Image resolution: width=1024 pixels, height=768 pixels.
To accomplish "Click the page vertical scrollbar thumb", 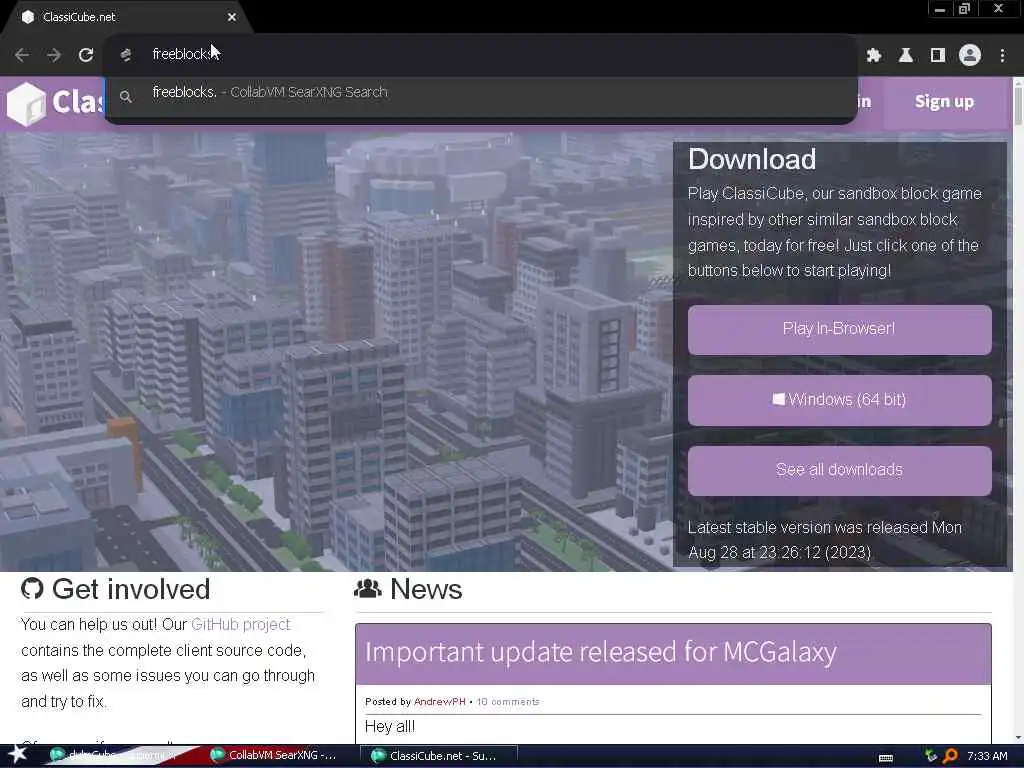I will pos(1018,104).
